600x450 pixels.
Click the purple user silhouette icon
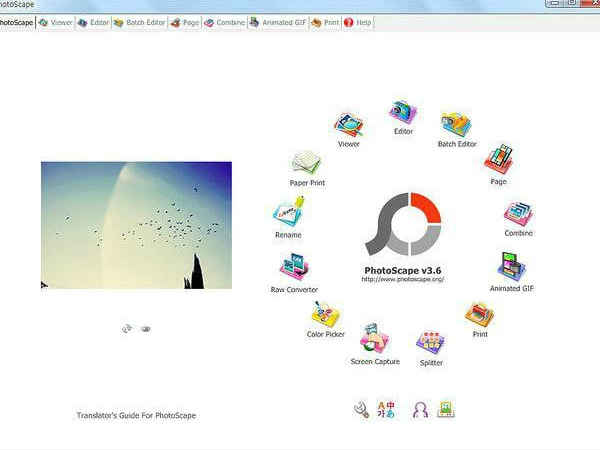point(420,410)
